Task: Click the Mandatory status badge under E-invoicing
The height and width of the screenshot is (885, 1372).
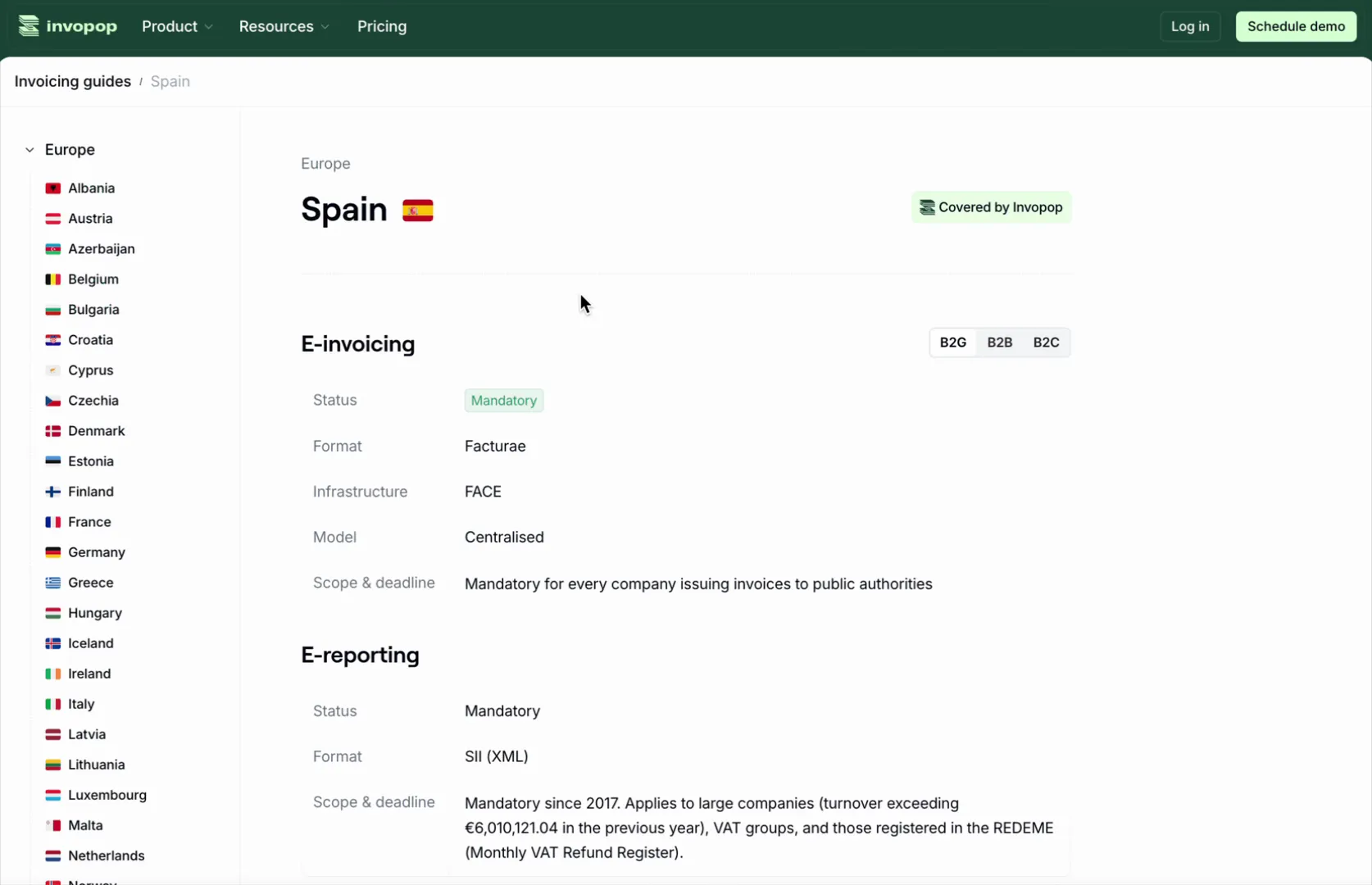Action: (504, 401)
